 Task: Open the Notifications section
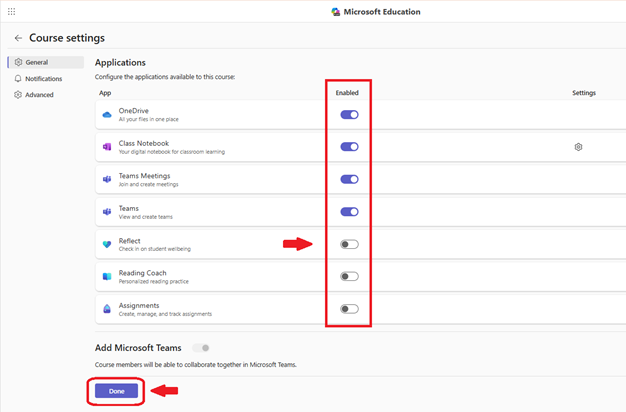point(42,79)
